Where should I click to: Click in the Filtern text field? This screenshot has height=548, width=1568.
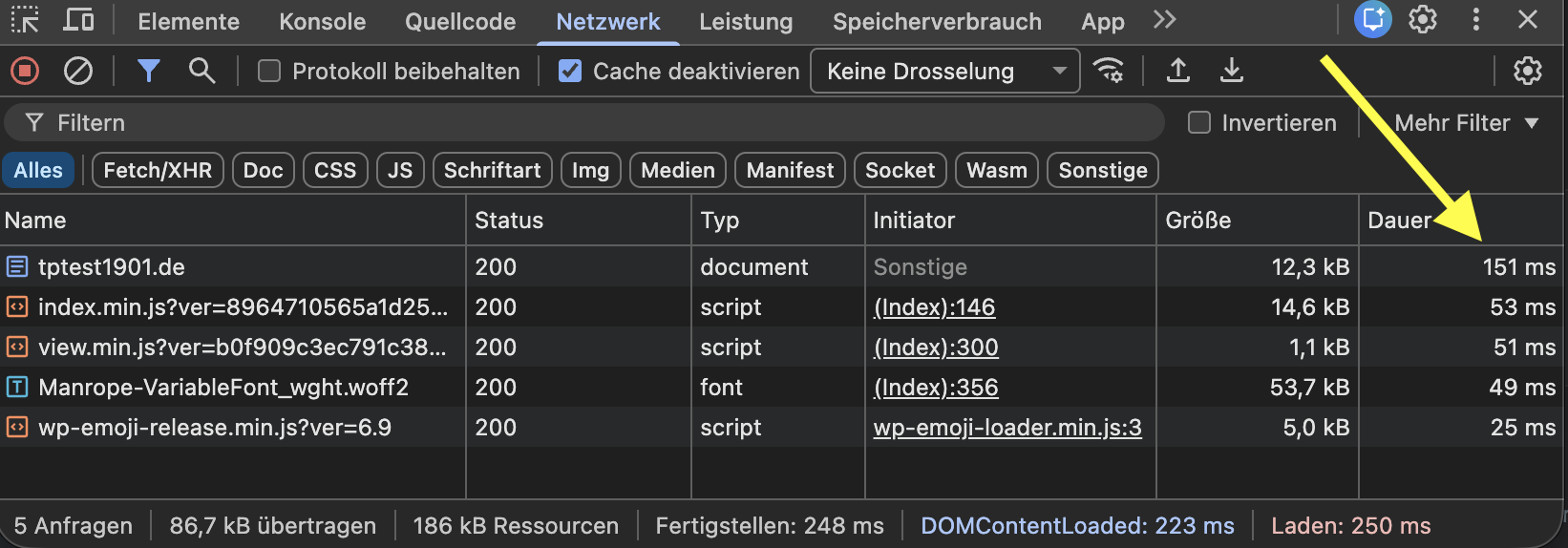[x=573, y=122]
